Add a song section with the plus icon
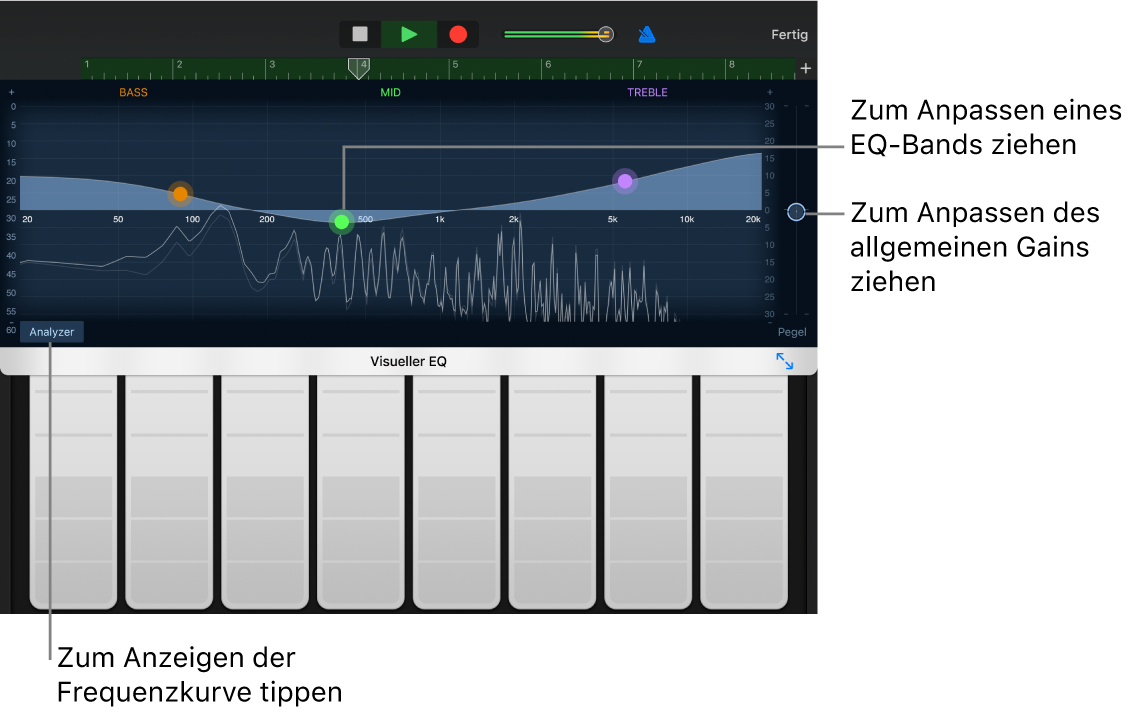This screenshot has width=1131, height=718. click(805, 68)
